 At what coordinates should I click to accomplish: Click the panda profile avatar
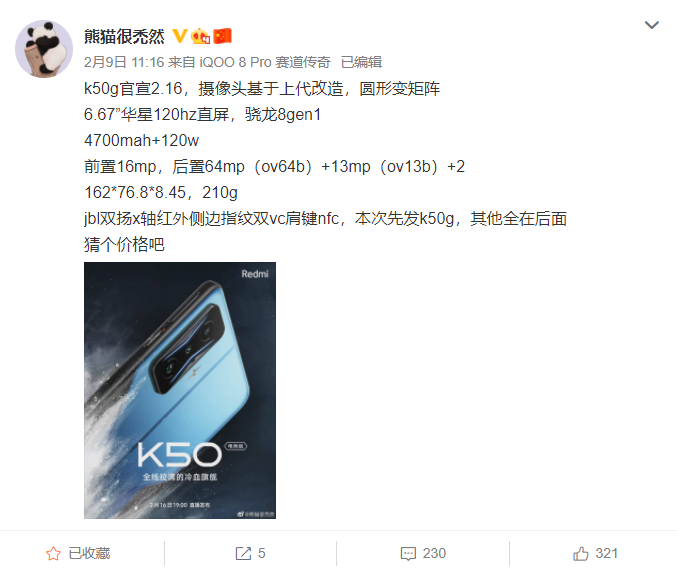click(x=44, y=49)
